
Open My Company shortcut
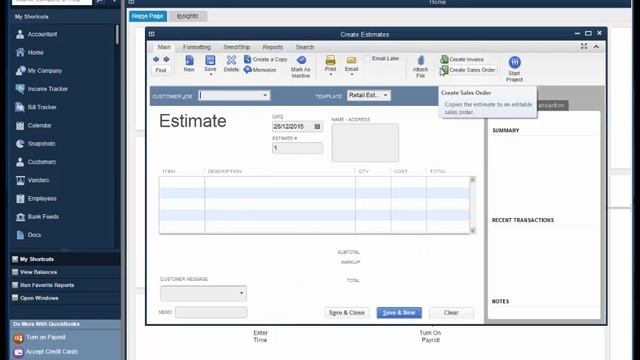(39, 71)
